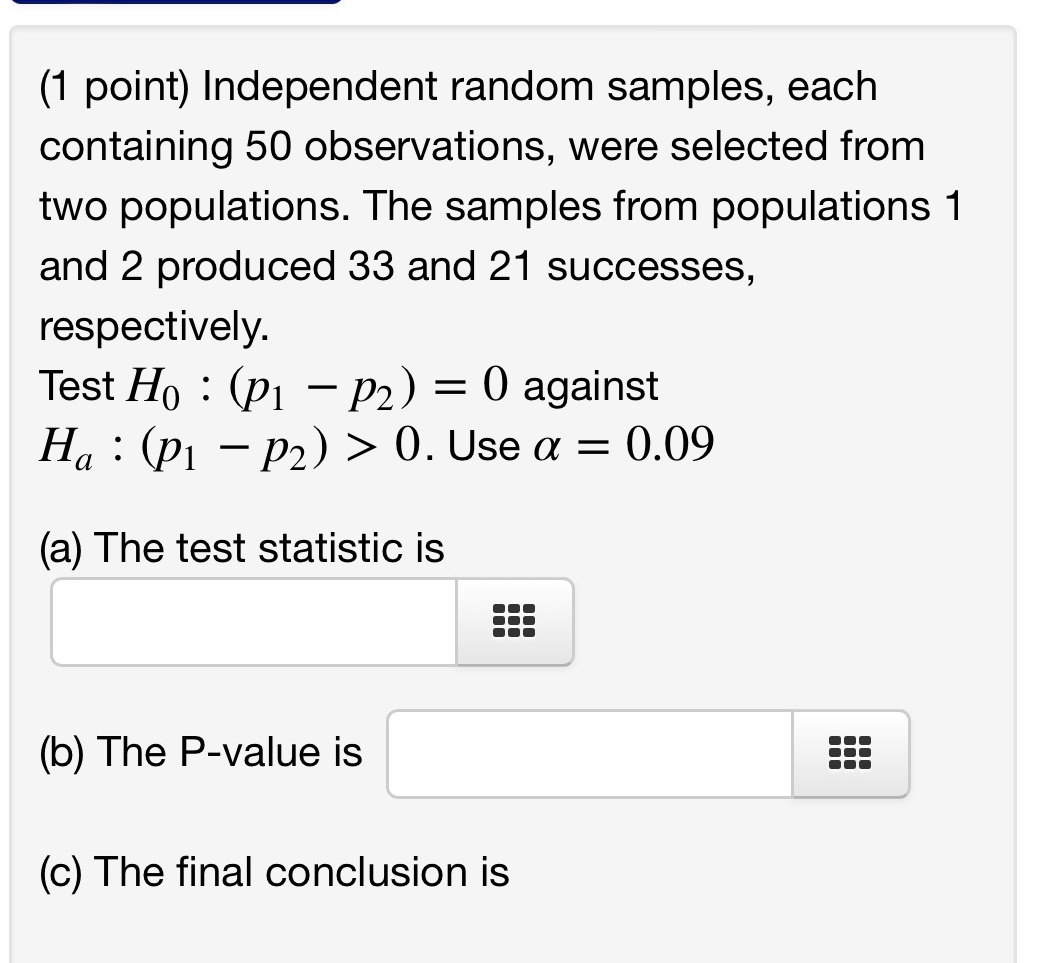The height and width of the screenshot is (963, 1053).
Task: Click the test statistic answer field
Action: click(250, 621)
